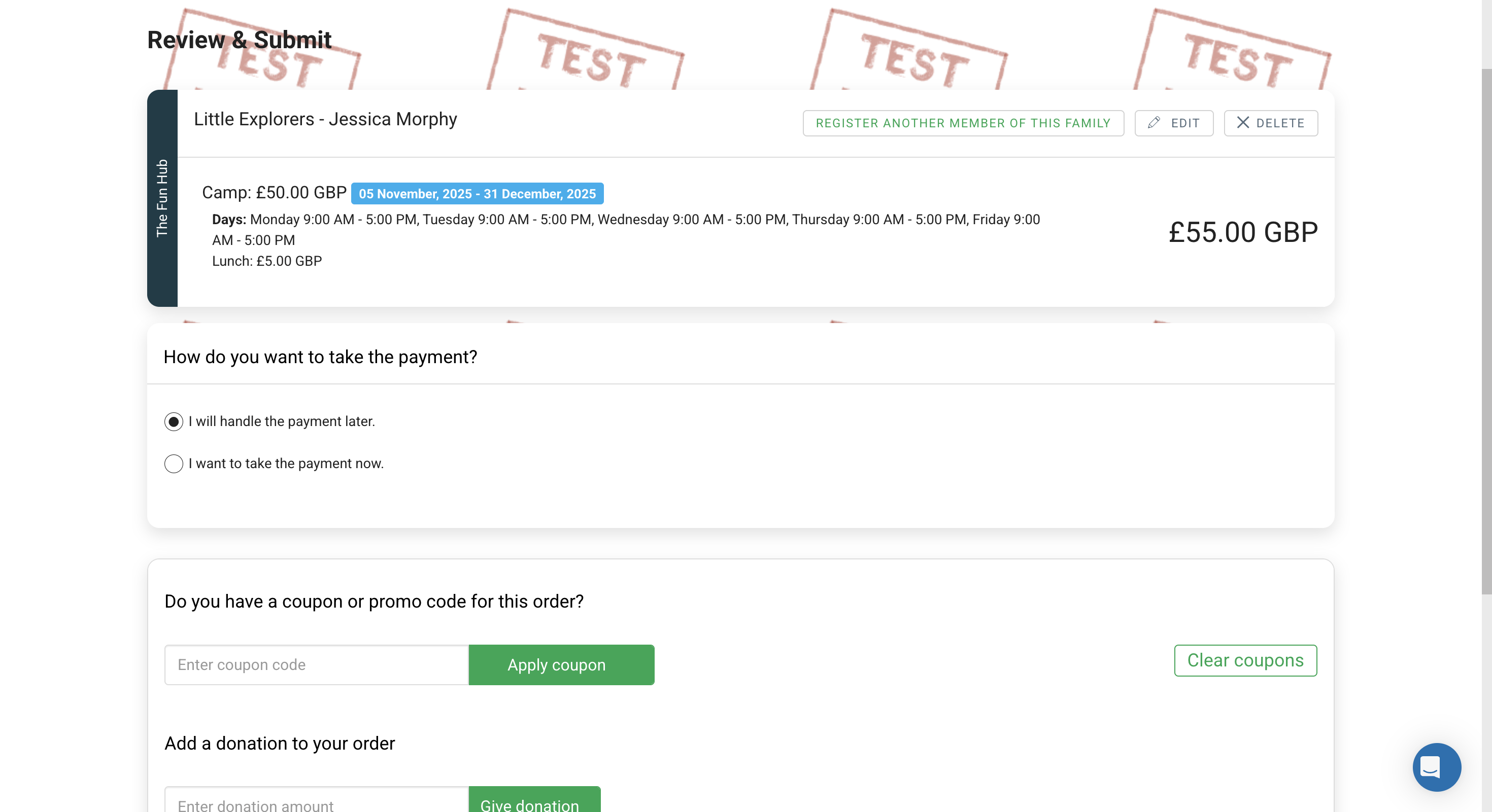Click the Little Explorers - Jessica Morphy title

pyautogui.click(x=325, y=119)
